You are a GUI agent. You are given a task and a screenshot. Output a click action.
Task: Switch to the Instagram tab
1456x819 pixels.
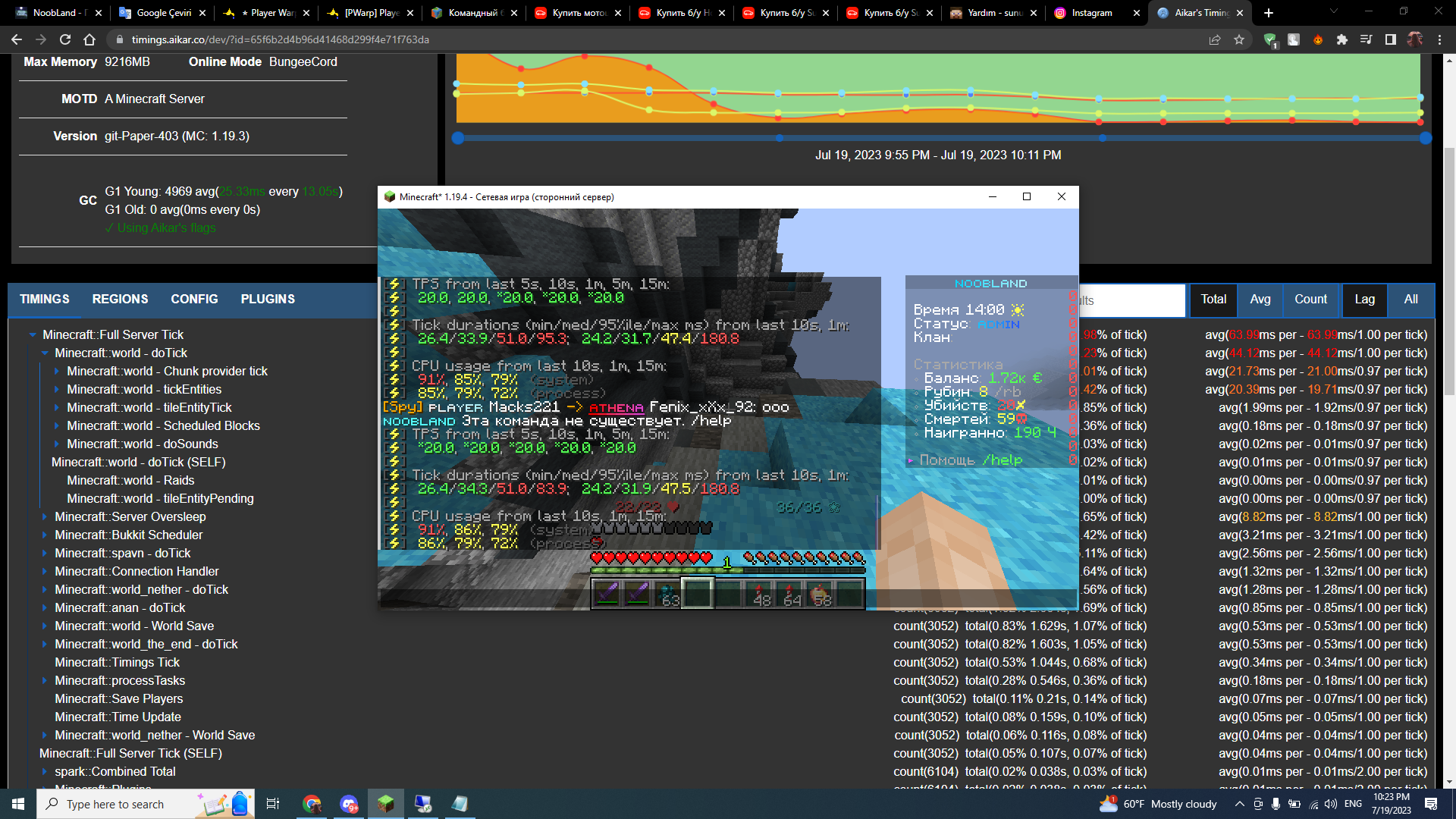pos(1092,13)
